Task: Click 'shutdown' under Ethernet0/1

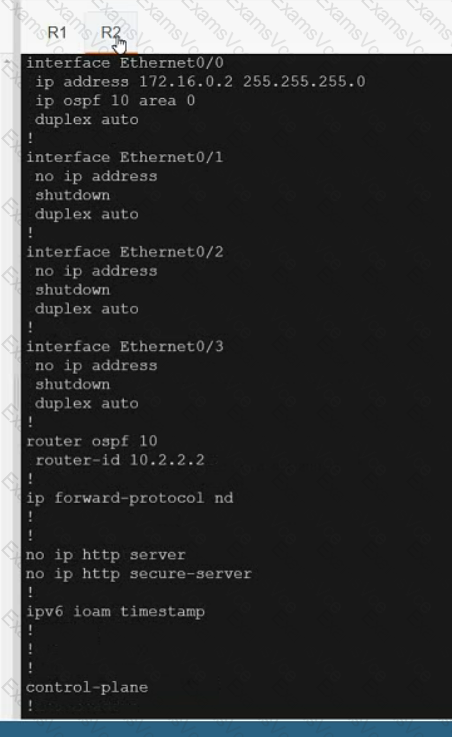Action: (72, 195)
